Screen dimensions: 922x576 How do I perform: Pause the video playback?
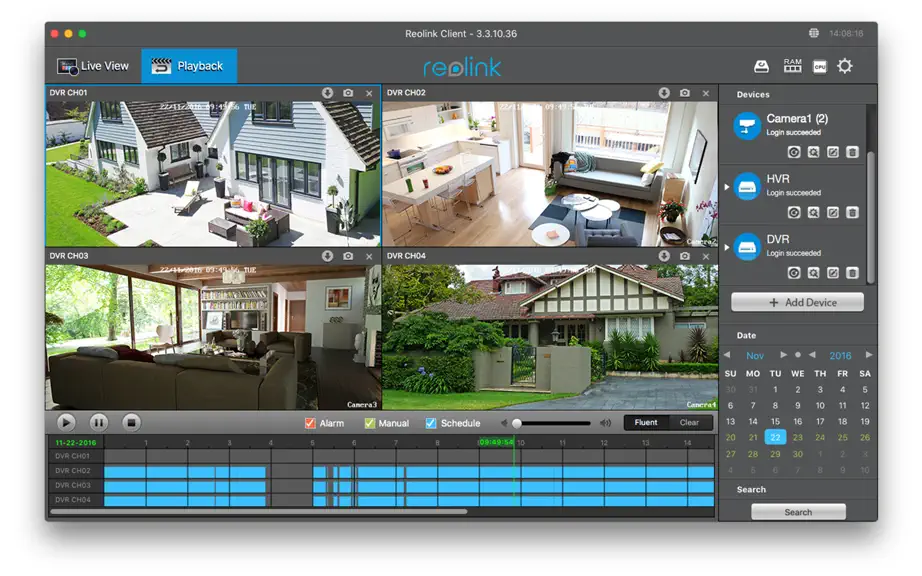(x=99, y=422)
